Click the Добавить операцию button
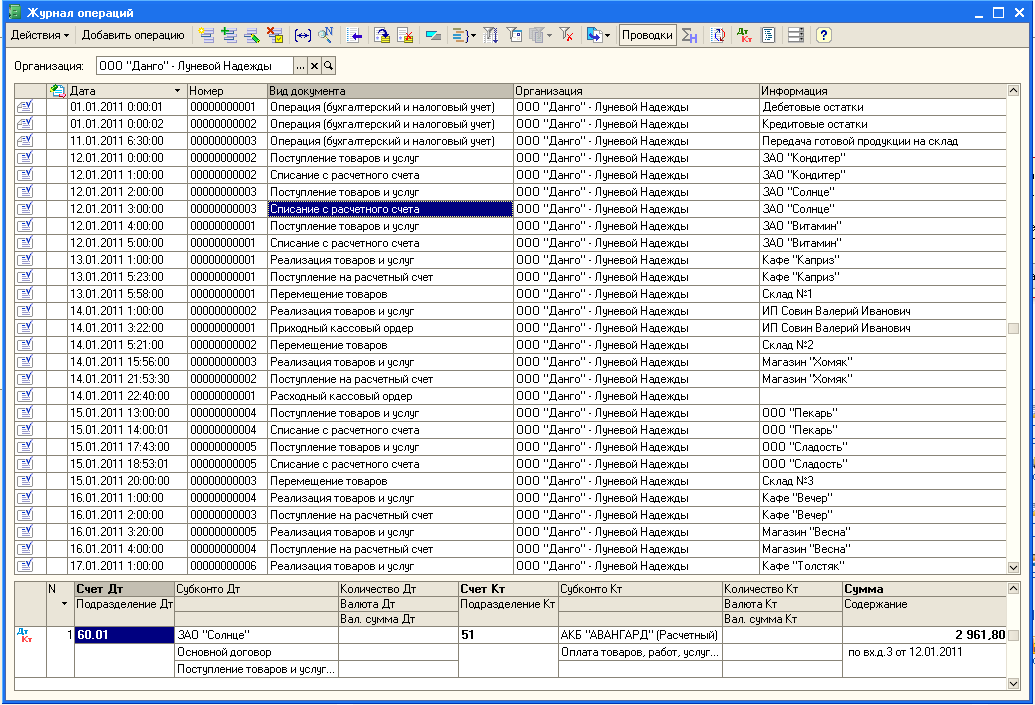 click(133, 35)
